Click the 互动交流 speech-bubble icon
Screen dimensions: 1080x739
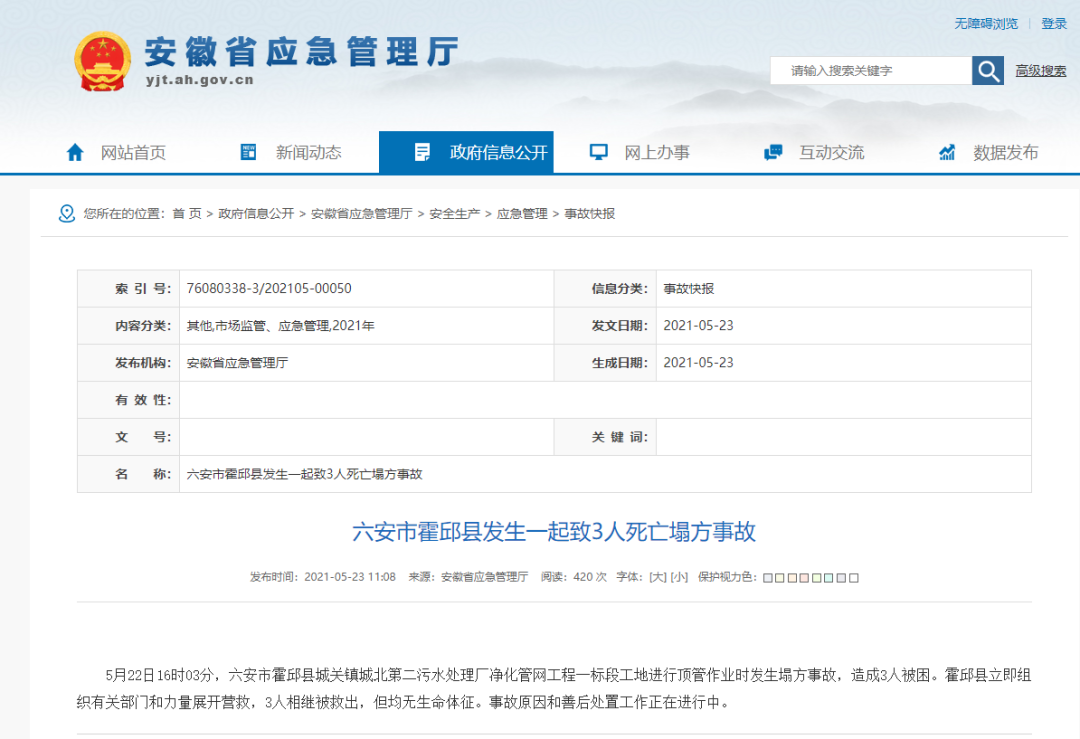click(771, 152)
